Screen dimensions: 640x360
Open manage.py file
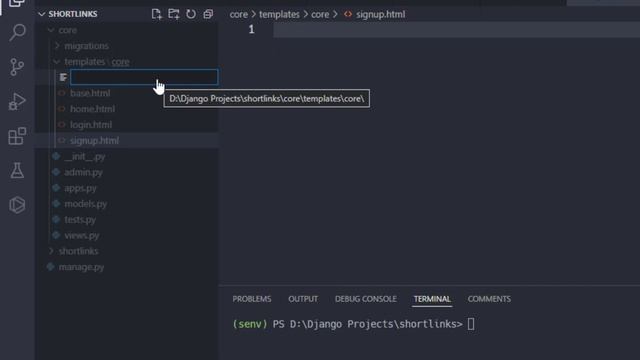coord(81,267)
